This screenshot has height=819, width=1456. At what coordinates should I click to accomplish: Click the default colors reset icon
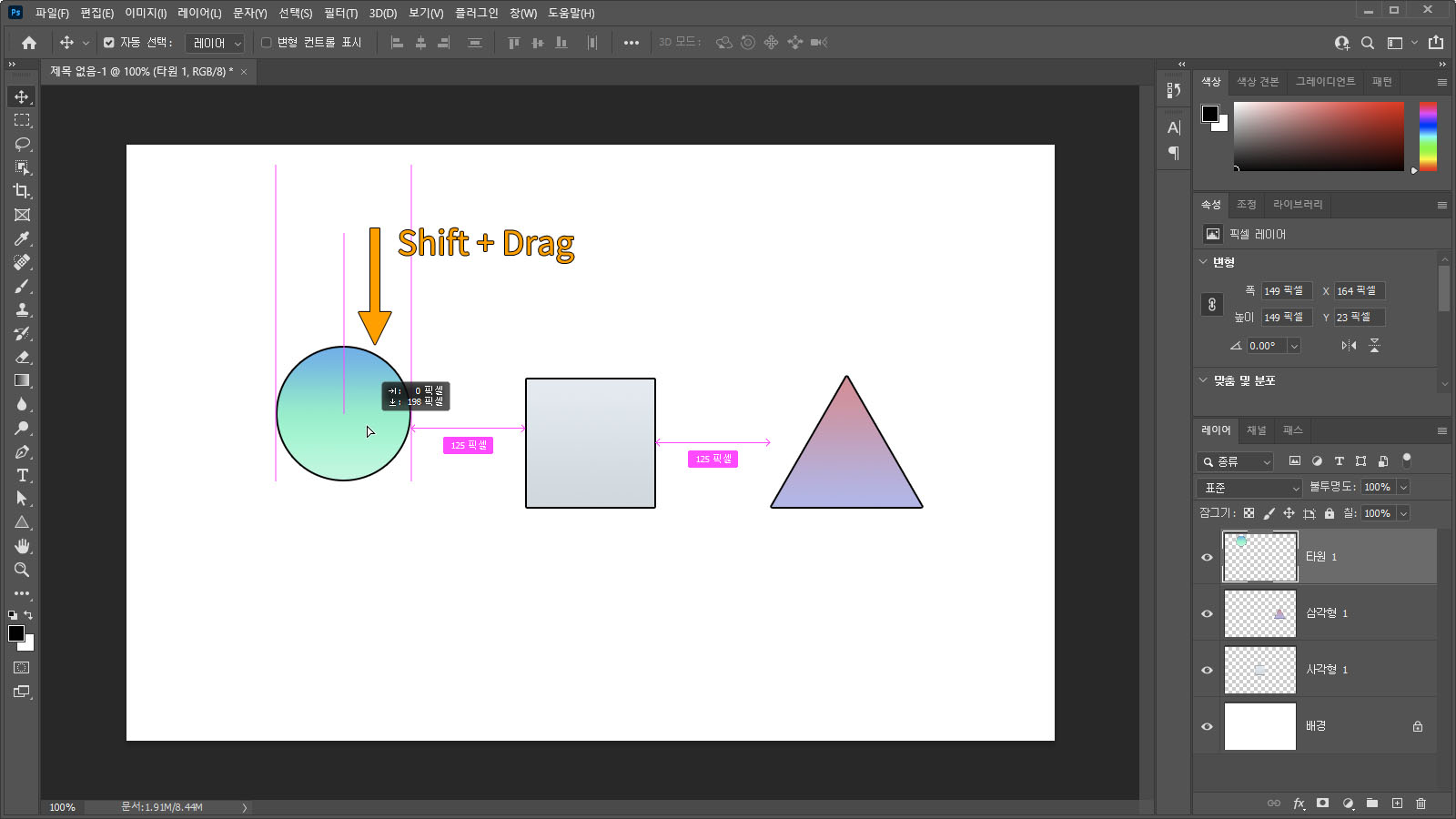pos(13,616)
